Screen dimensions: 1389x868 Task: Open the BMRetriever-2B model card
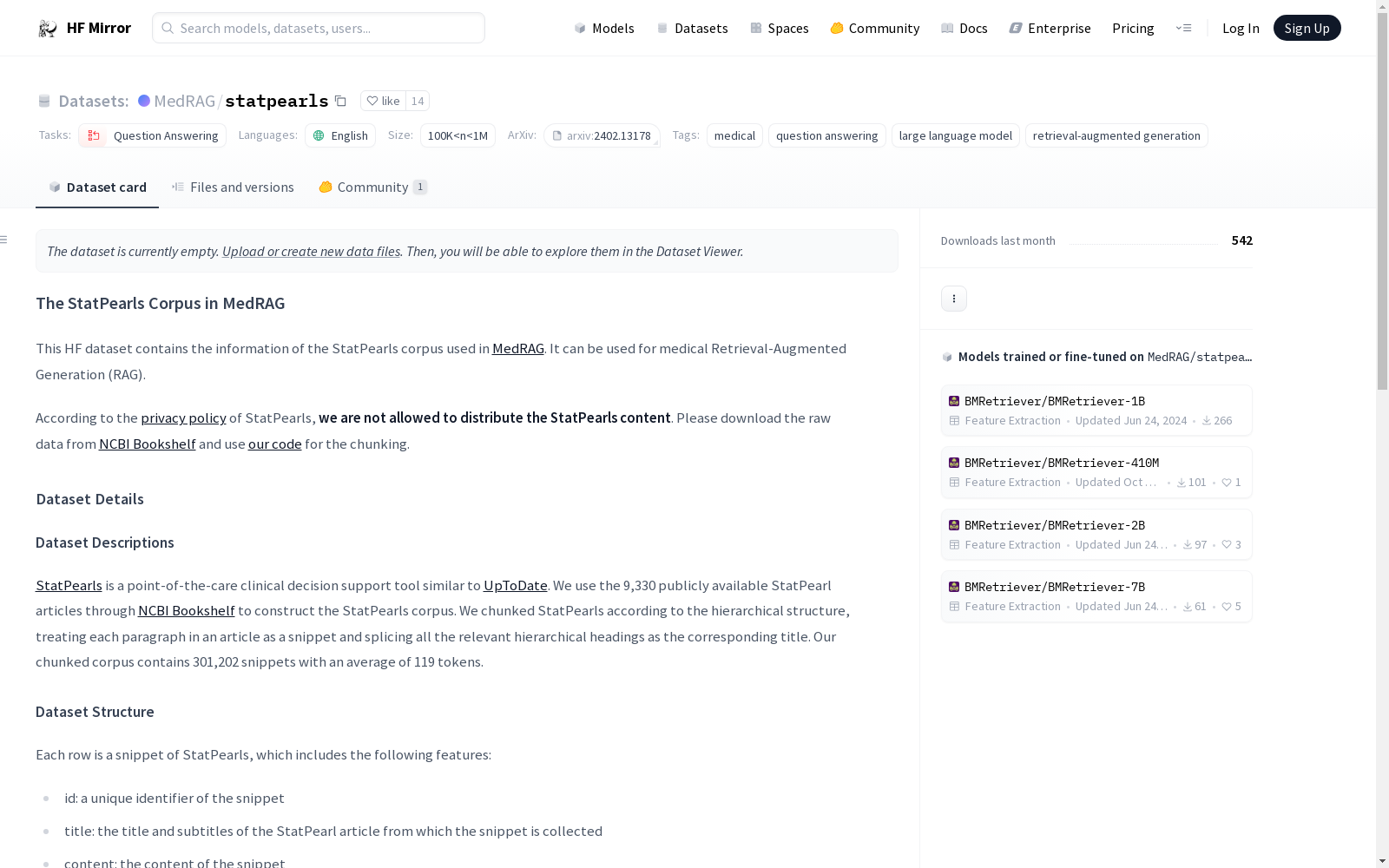coord(1096,535)
